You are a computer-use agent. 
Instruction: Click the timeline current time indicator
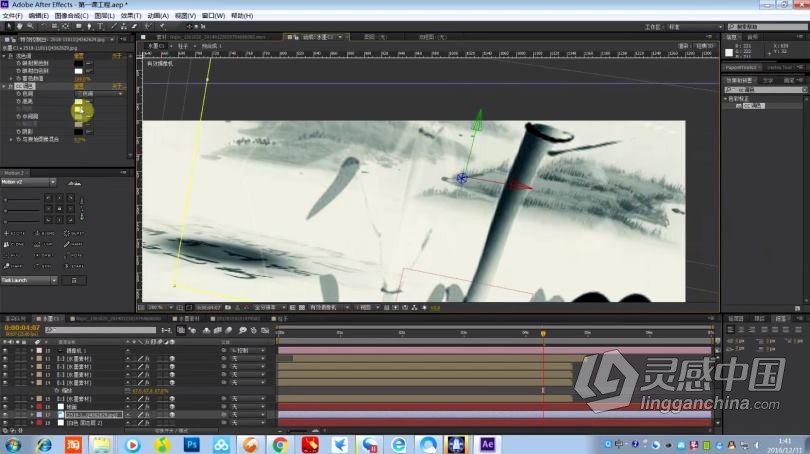pyautogui.click(x=543, y=334)
